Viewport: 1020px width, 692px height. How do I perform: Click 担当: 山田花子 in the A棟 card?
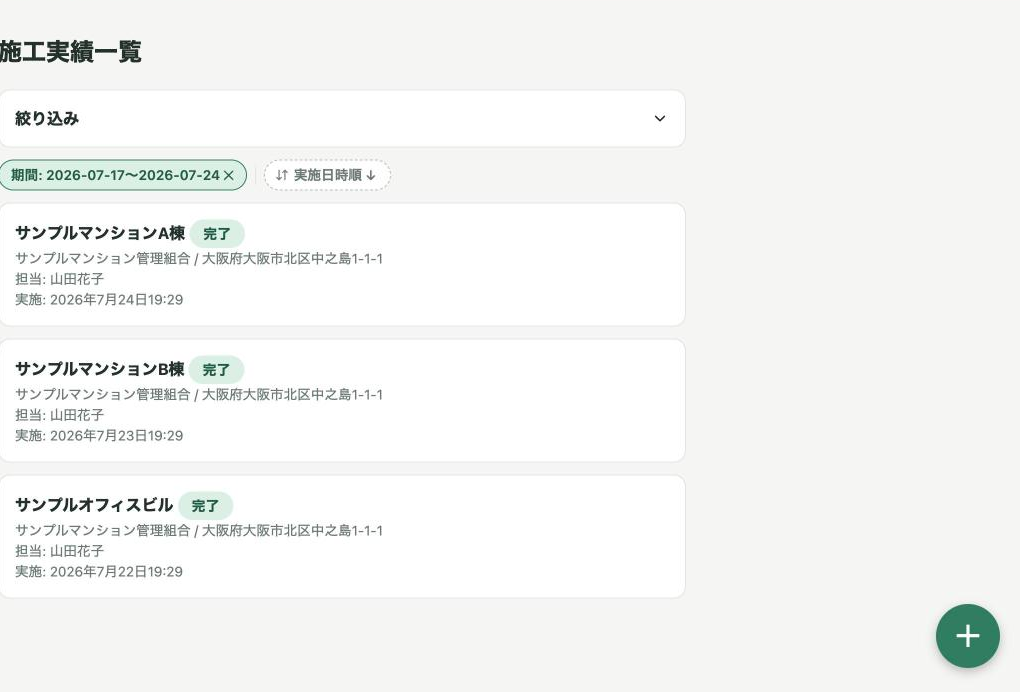[59, 279]
